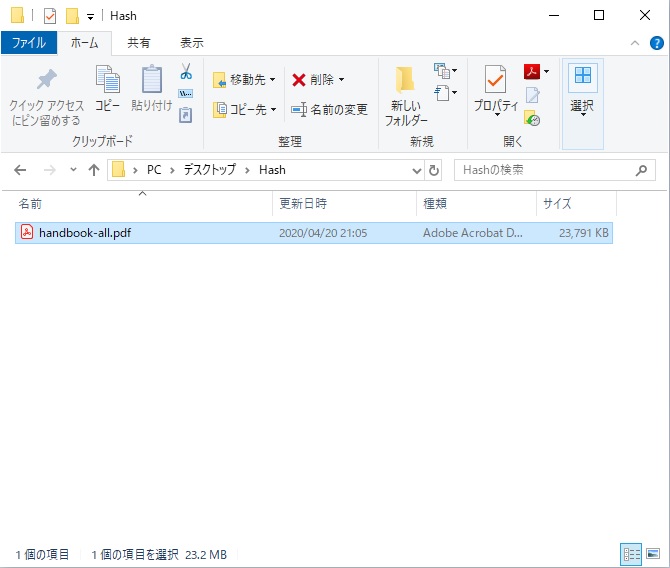Image resolution: width=670 pixels, height=568 pixels.
Task: Click the Paste shortcut icon
Action: tap(185, 115)
